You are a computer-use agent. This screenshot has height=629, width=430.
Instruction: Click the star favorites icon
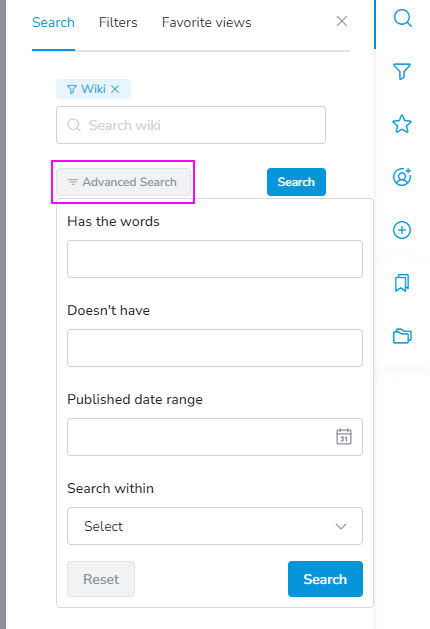402,124
